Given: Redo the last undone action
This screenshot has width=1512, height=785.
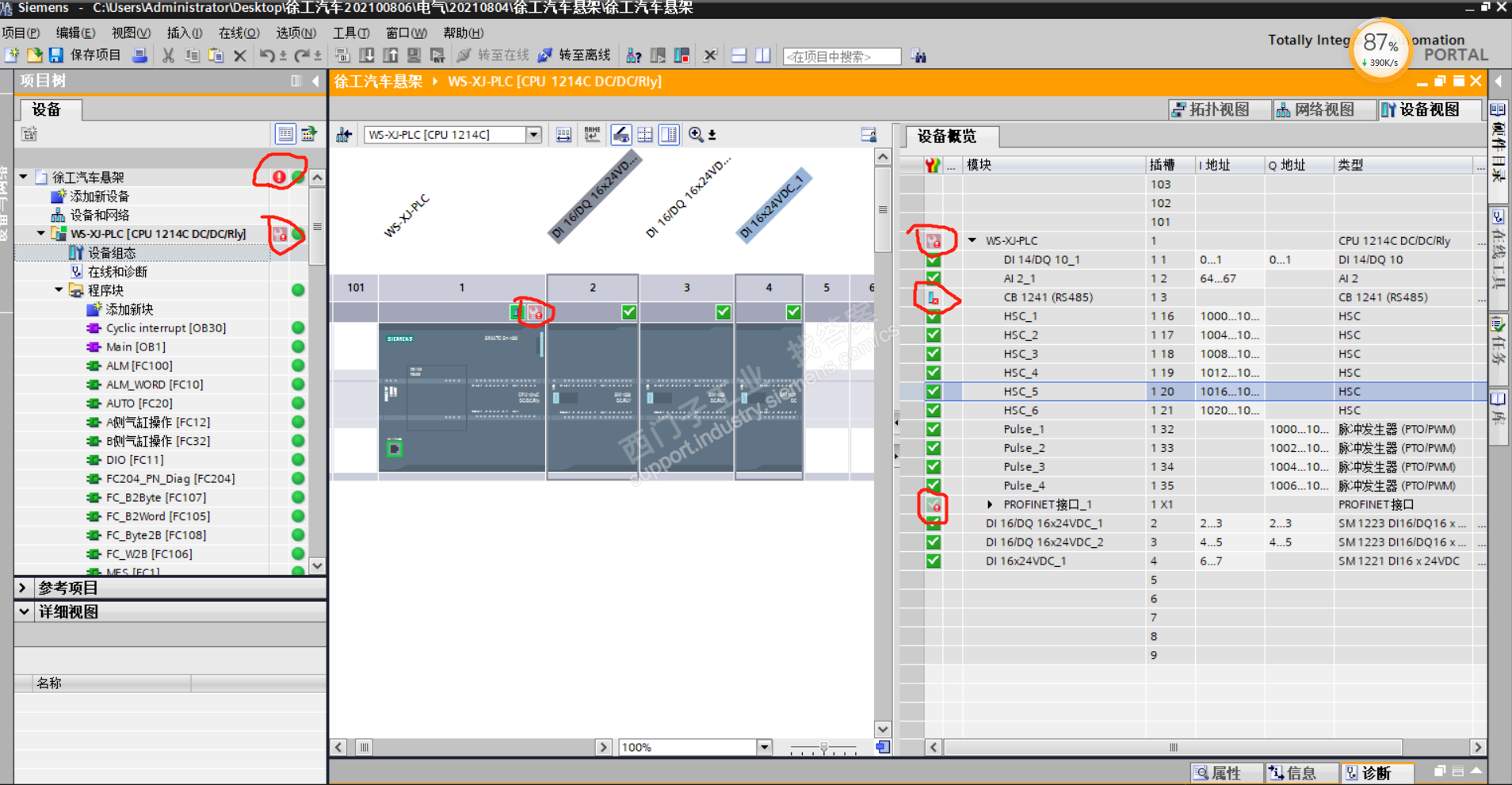Looking at the screenshot, I should pyautogui.click(x=302, y=56).
